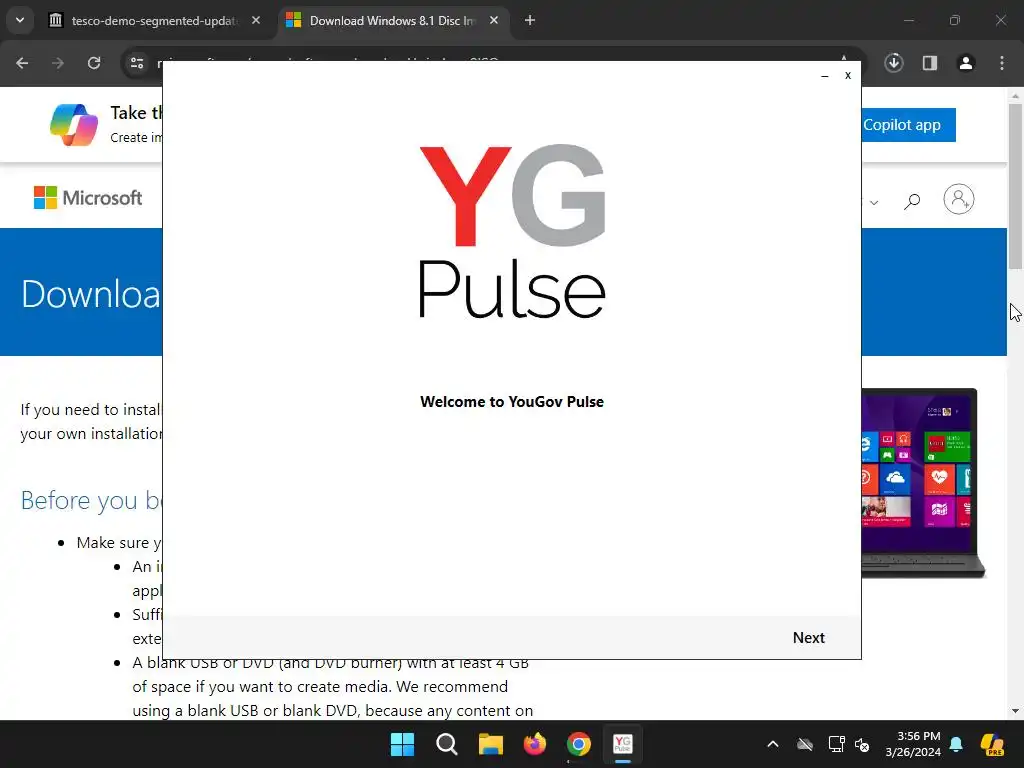Restore down the Chrome window

point(955,20)
